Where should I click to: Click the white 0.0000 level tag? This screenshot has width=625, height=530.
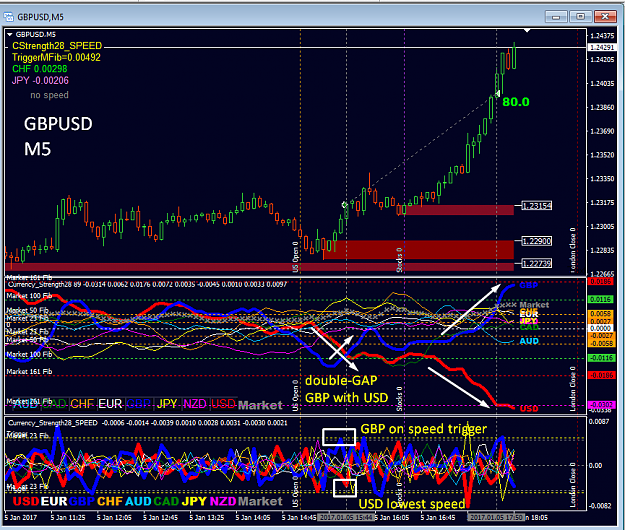(601, 328)
